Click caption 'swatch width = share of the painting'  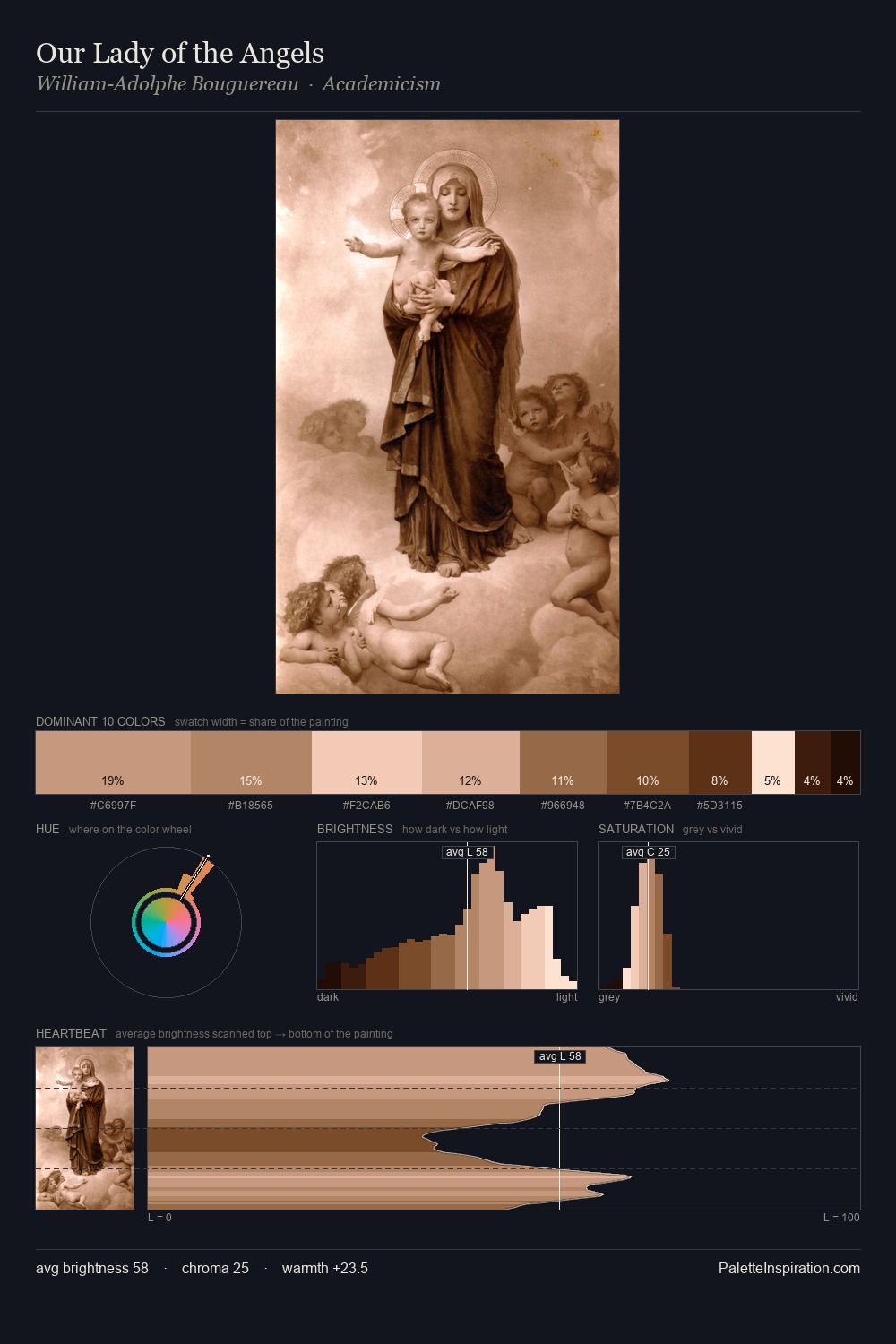point(262,722)
